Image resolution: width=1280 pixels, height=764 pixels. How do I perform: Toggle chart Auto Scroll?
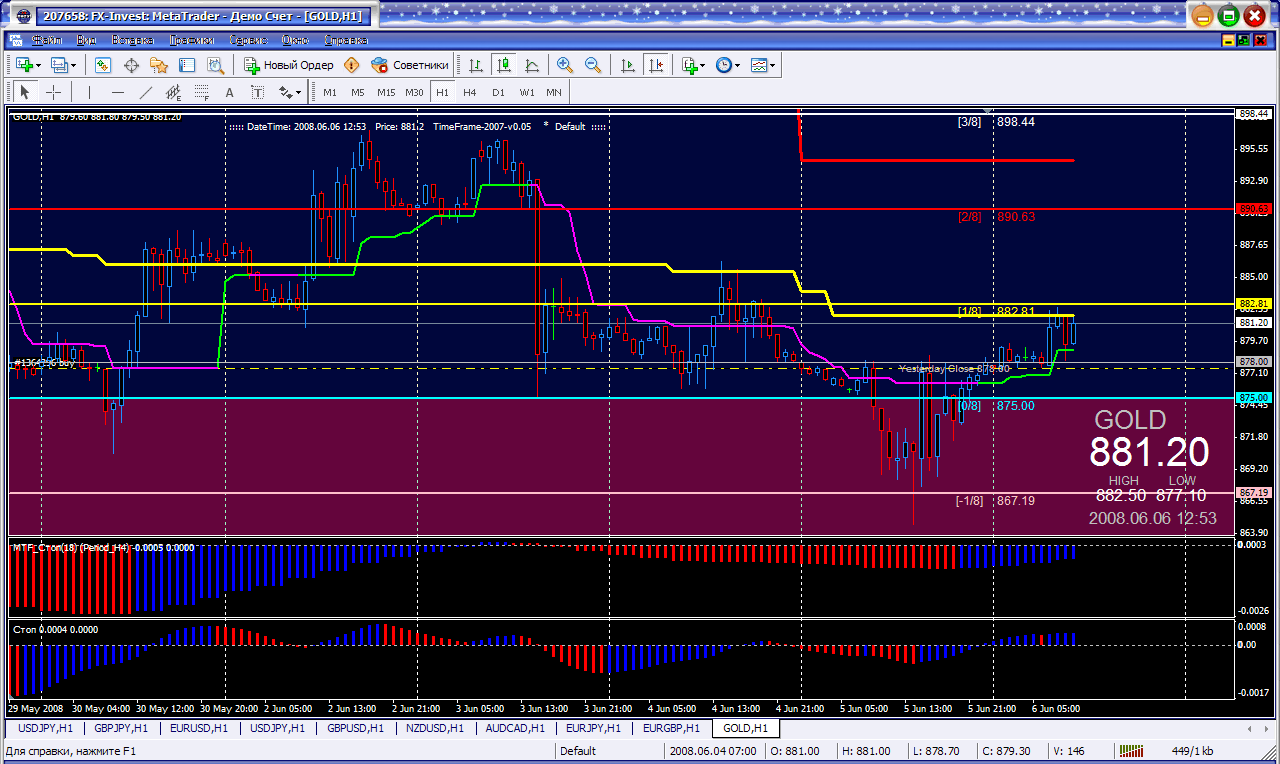628,65
